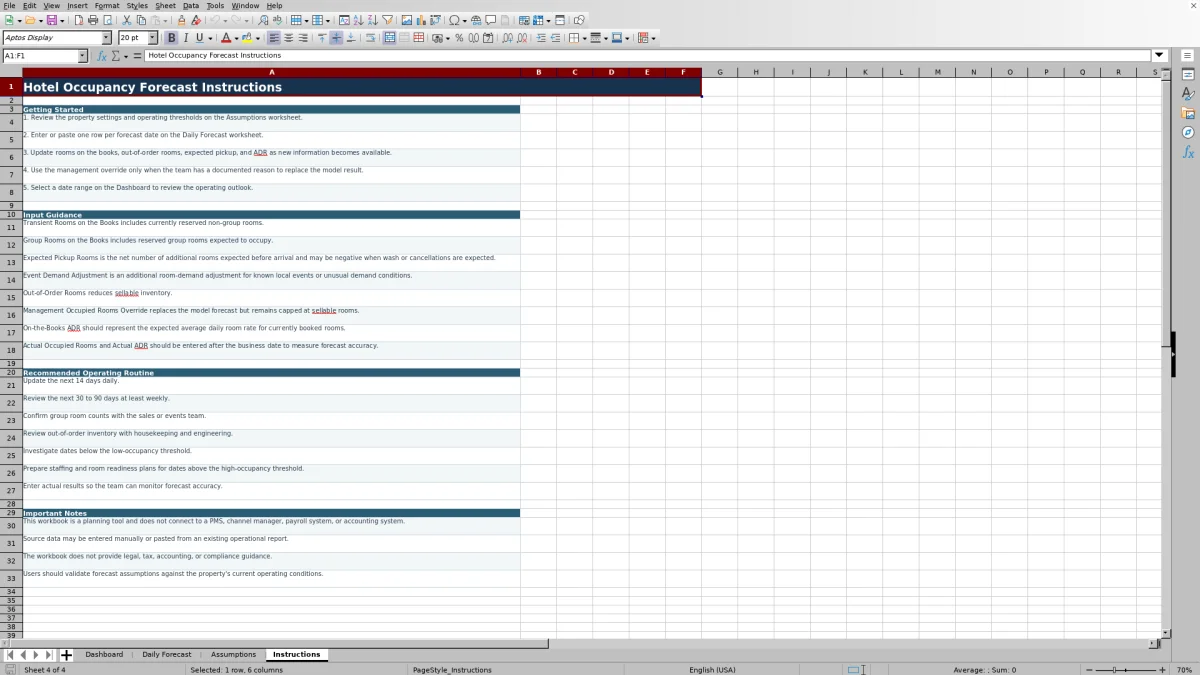
Task: Click Increase Indent icon
Action: pyautogui.click(x=541, y=38)
